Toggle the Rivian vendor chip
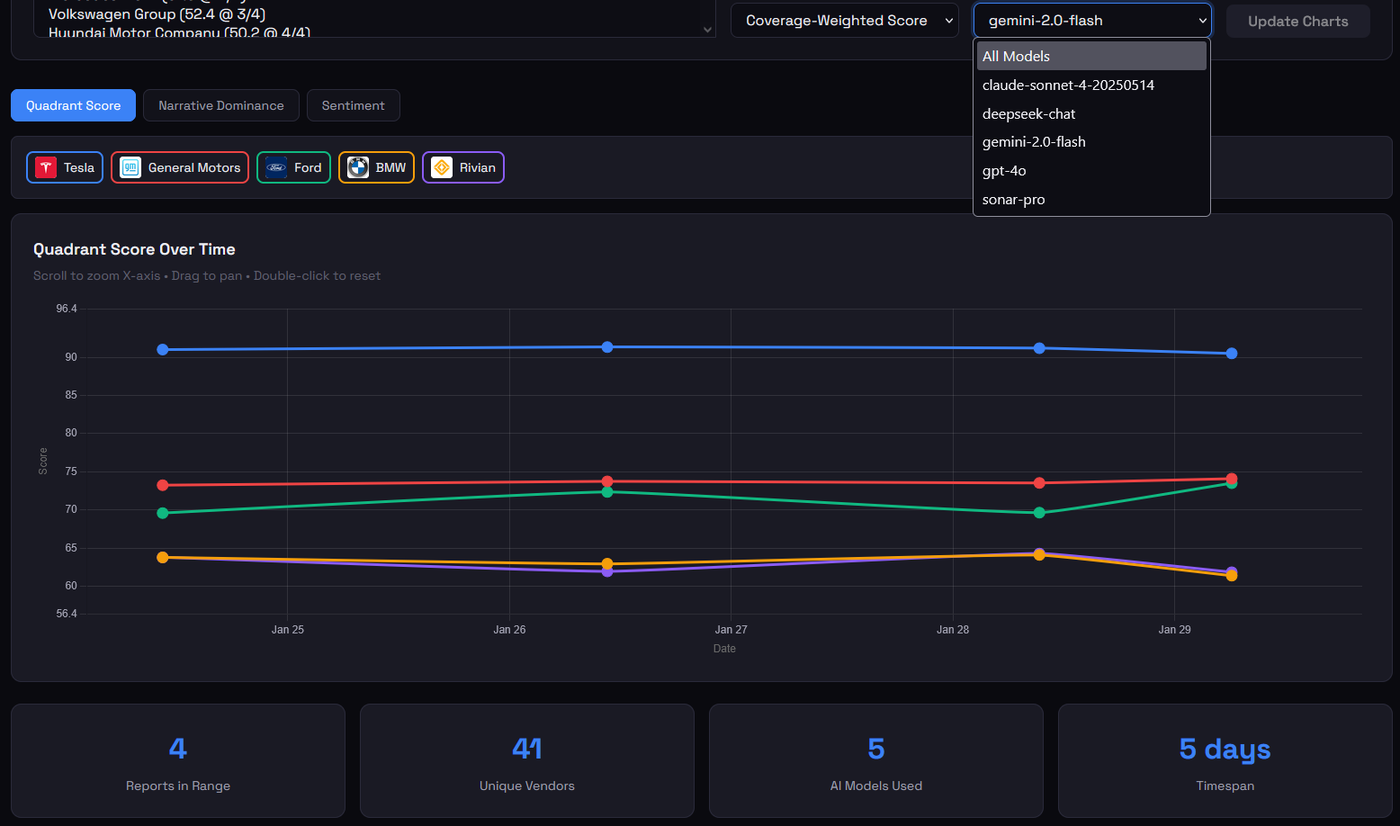 click(x=463, y=168)
